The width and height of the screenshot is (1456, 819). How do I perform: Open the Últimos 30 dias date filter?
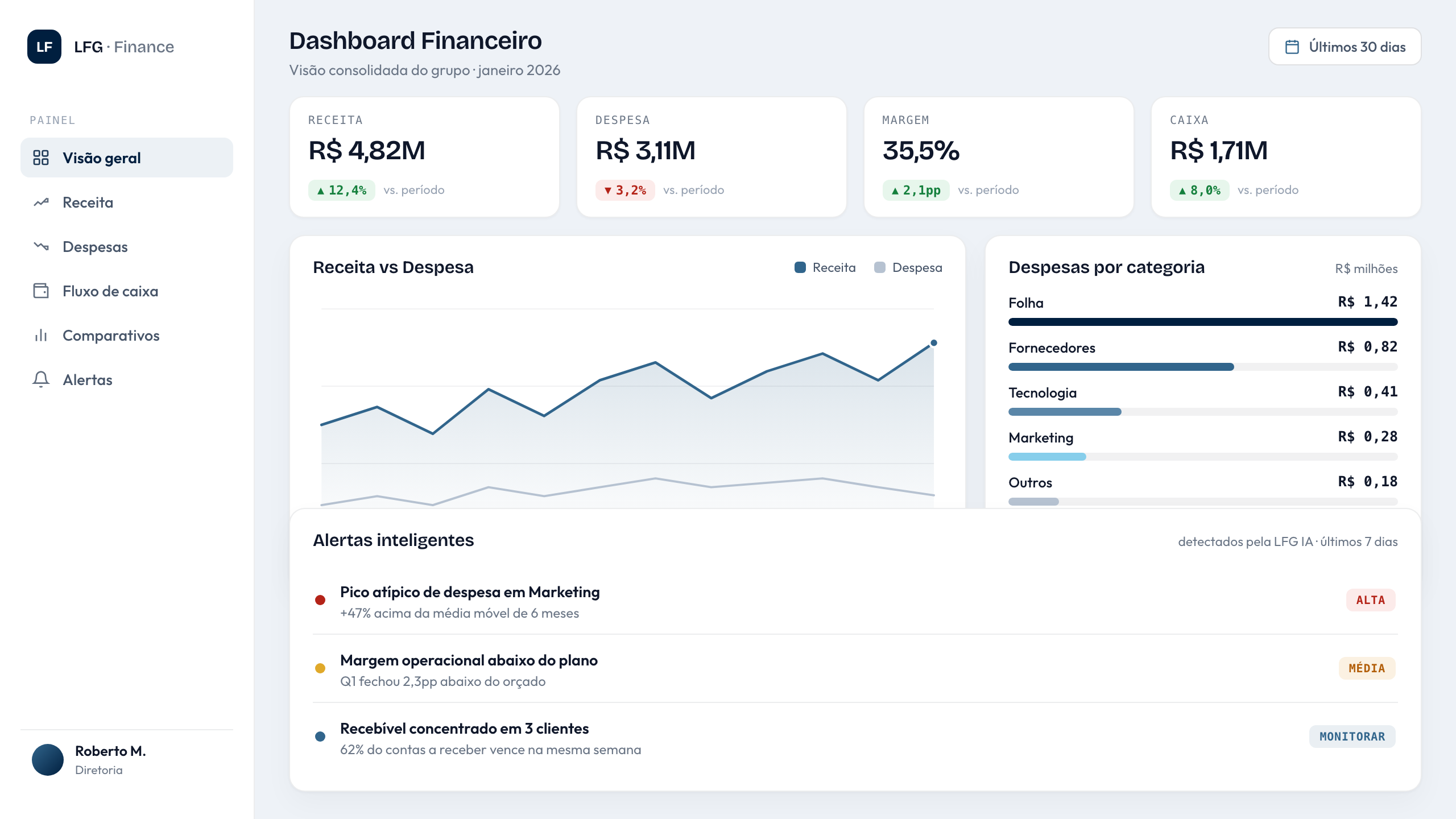[1345, 47]
